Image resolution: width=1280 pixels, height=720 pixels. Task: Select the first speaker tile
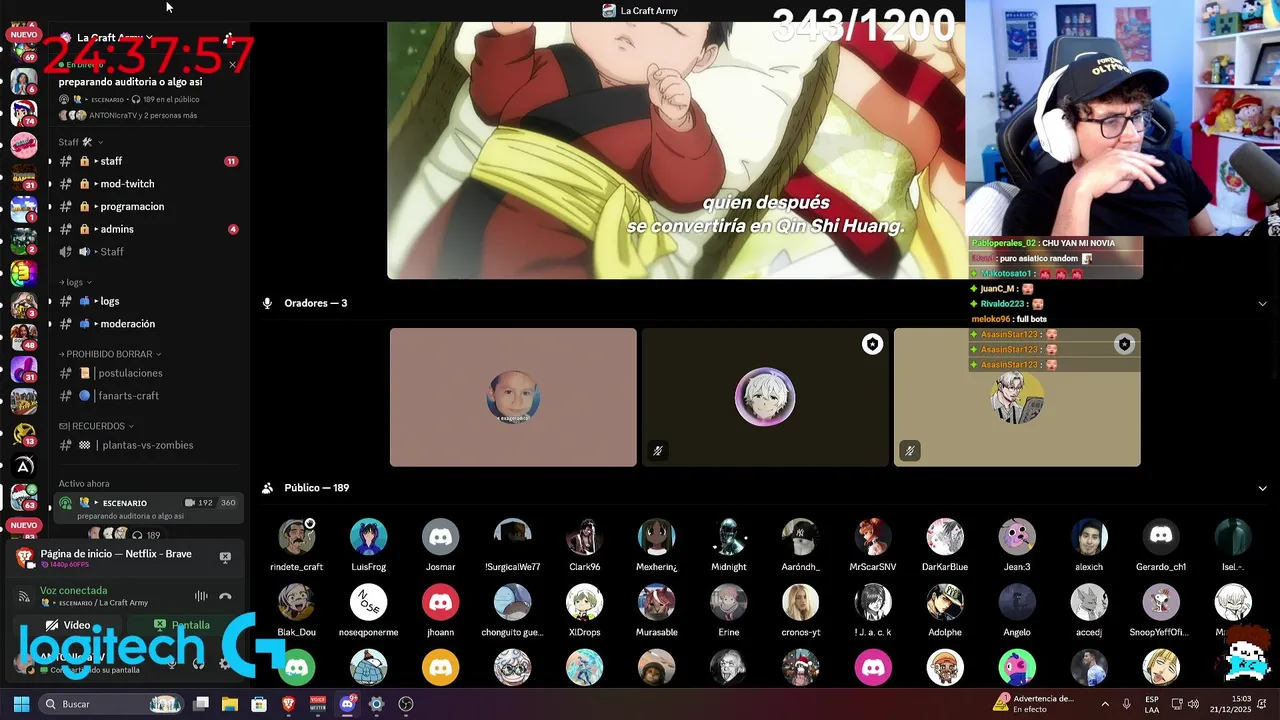point(513,397)
